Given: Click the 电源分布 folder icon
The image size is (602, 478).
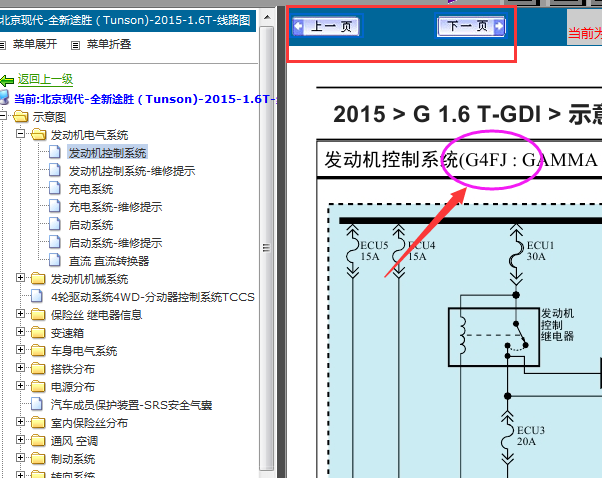Looking at the screenshot, I should click(38, 387).
